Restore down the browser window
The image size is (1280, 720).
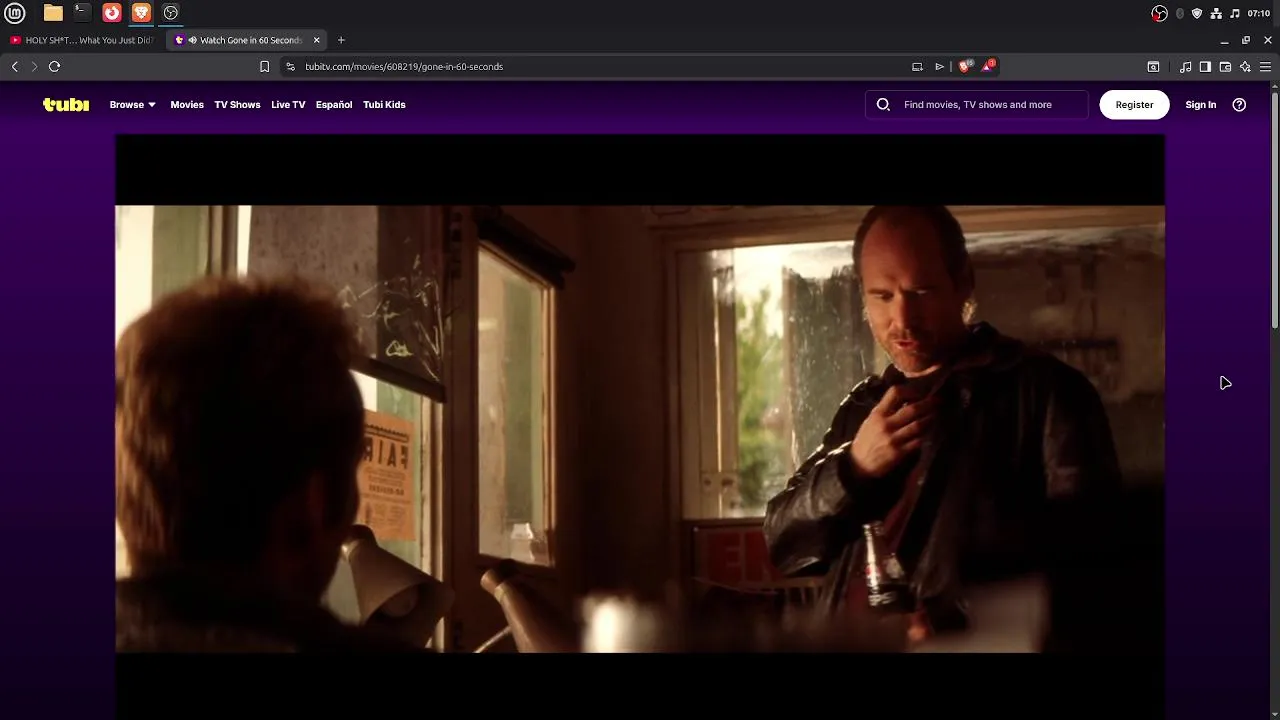tap(1246, 40)
